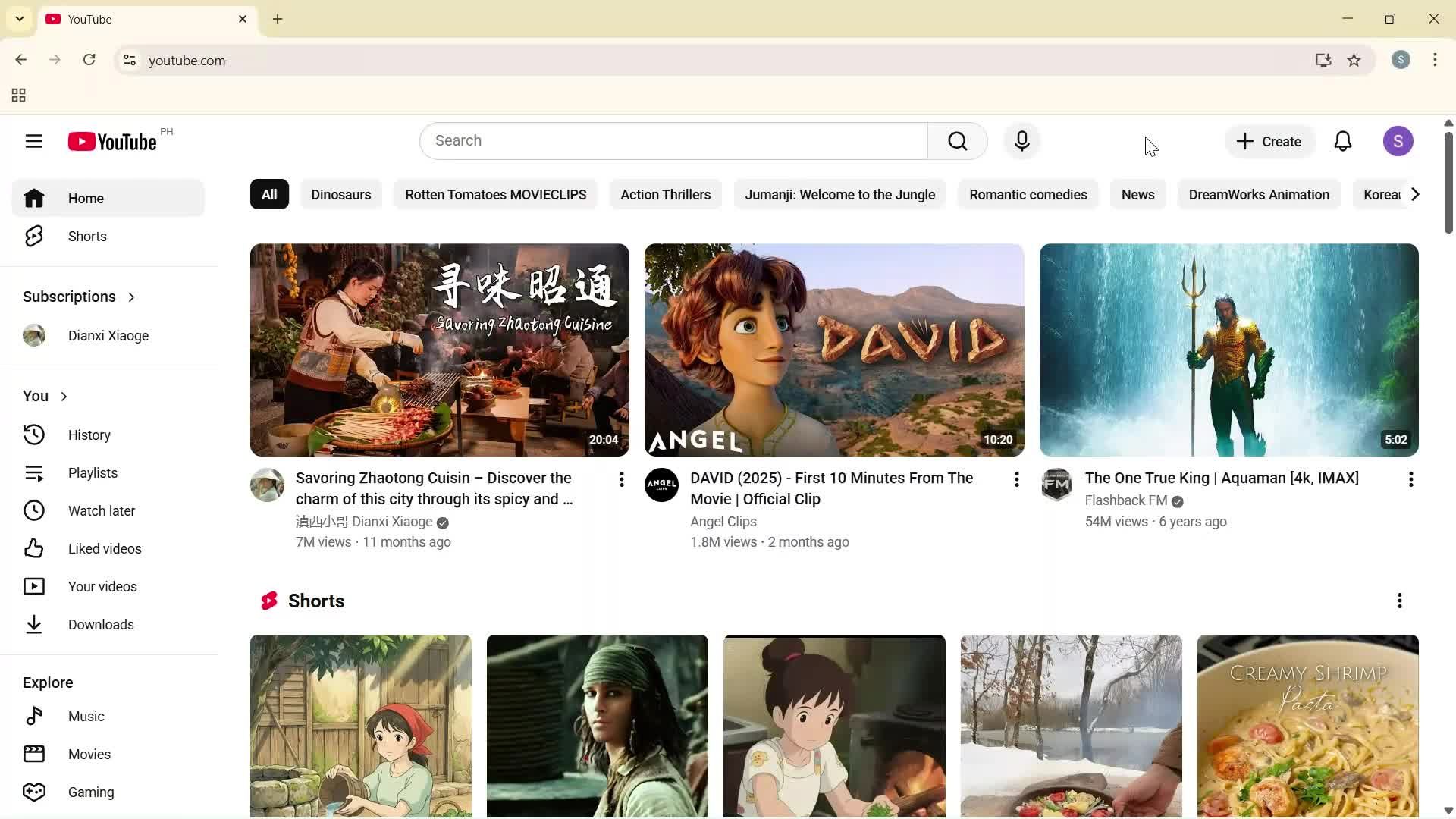The image size is (1456, 819).
Task: Click the search magnifier to submit search
Action: 957,141
